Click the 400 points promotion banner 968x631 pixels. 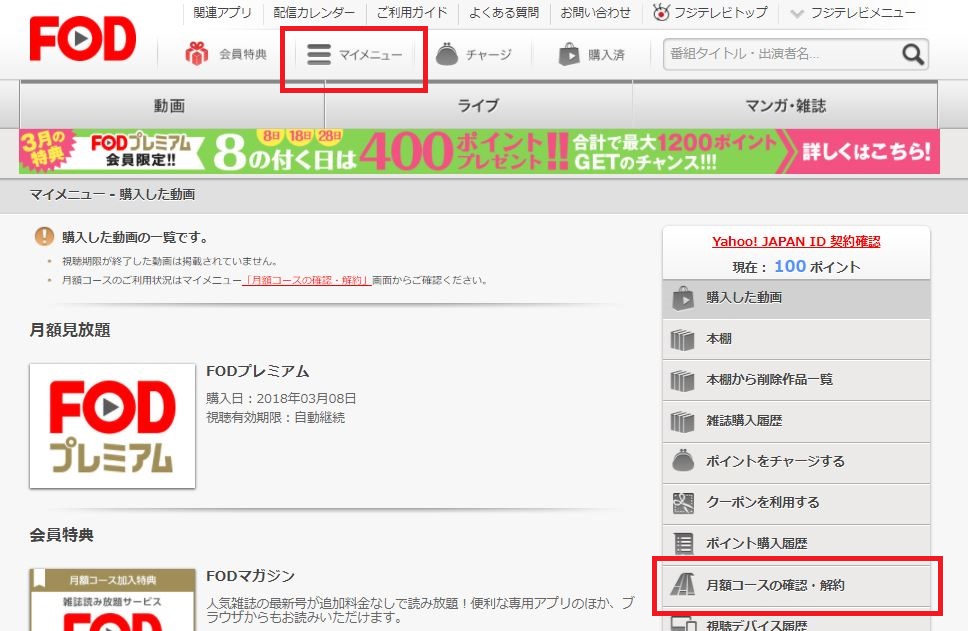coord(480,151)
